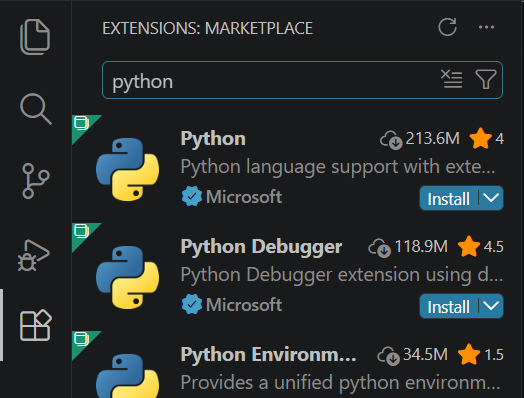Open the filter extensions funnel menu
Image resolution: width=524 pixels, height=398 pixels.
point(486,80)
